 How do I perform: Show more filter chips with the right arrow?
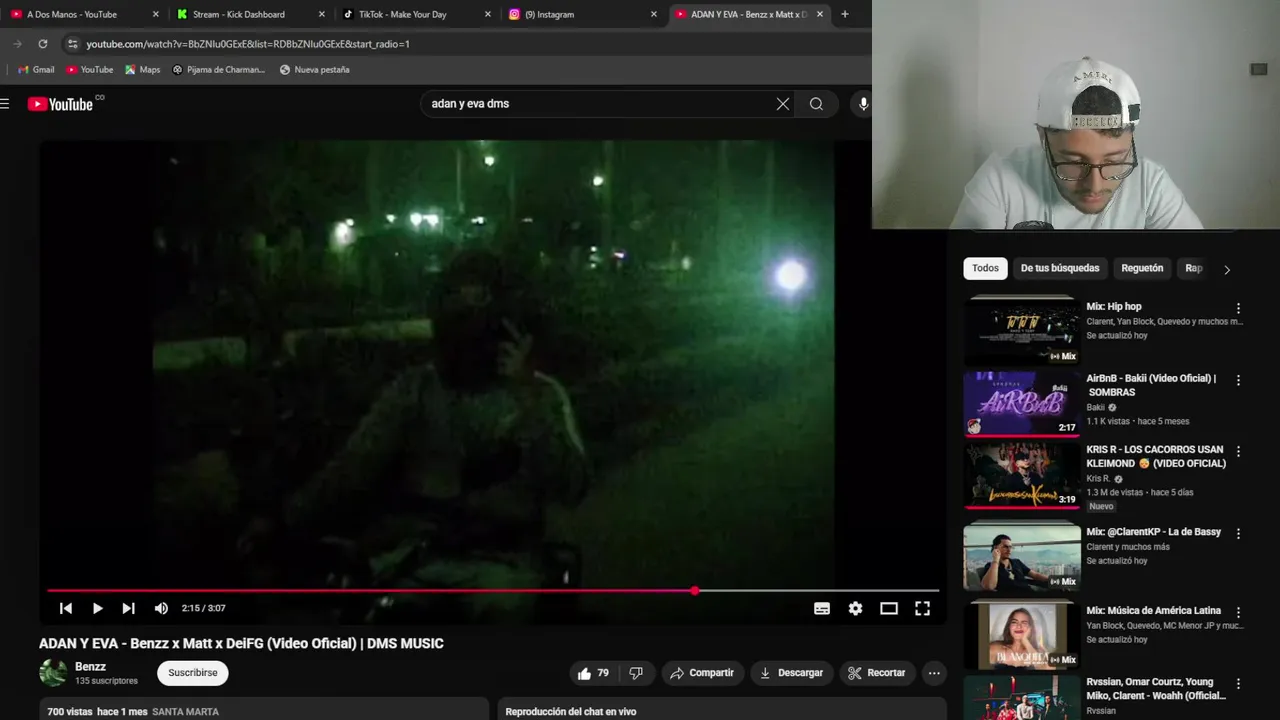point(1227,269)
